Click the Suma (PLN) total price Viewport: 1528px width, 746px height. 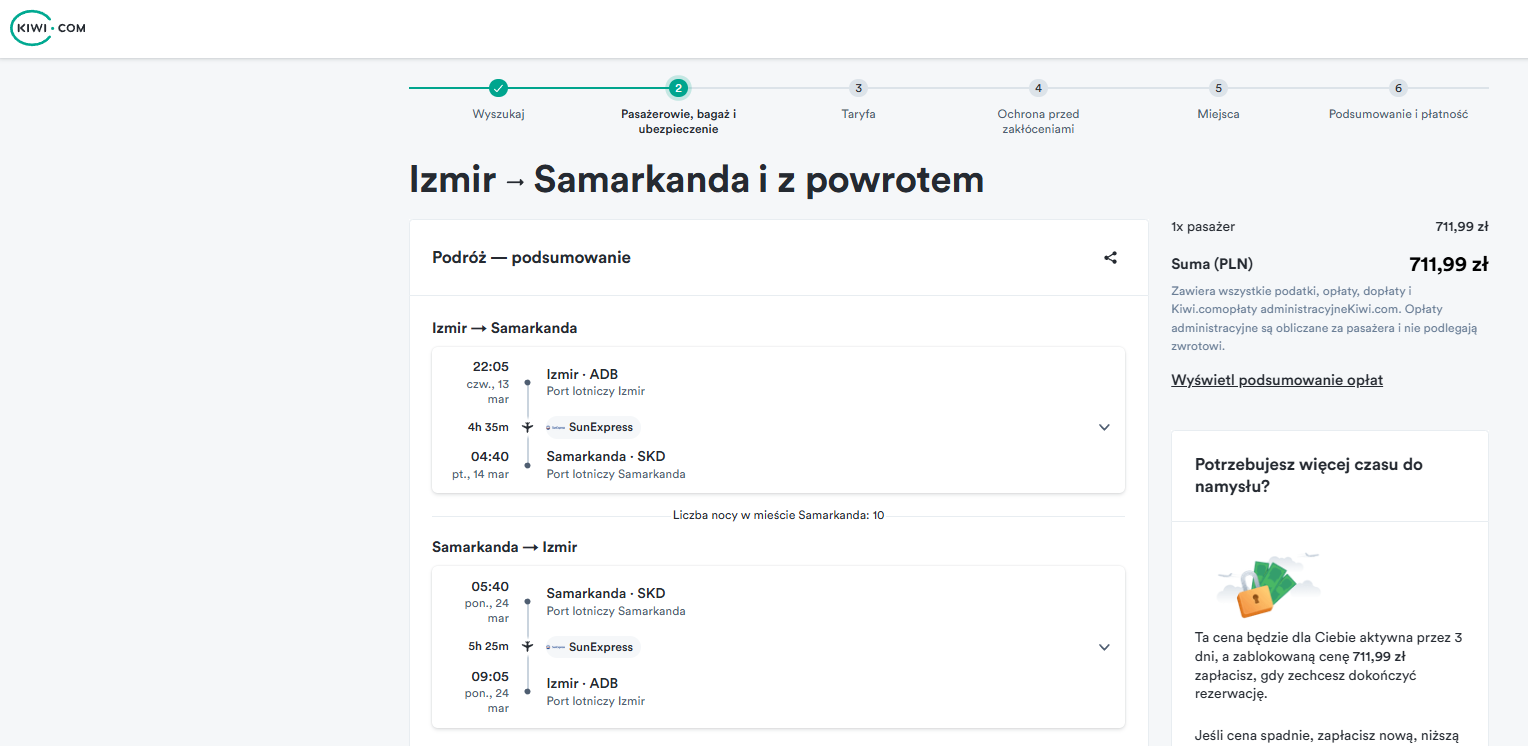(x=1448, y=264)
